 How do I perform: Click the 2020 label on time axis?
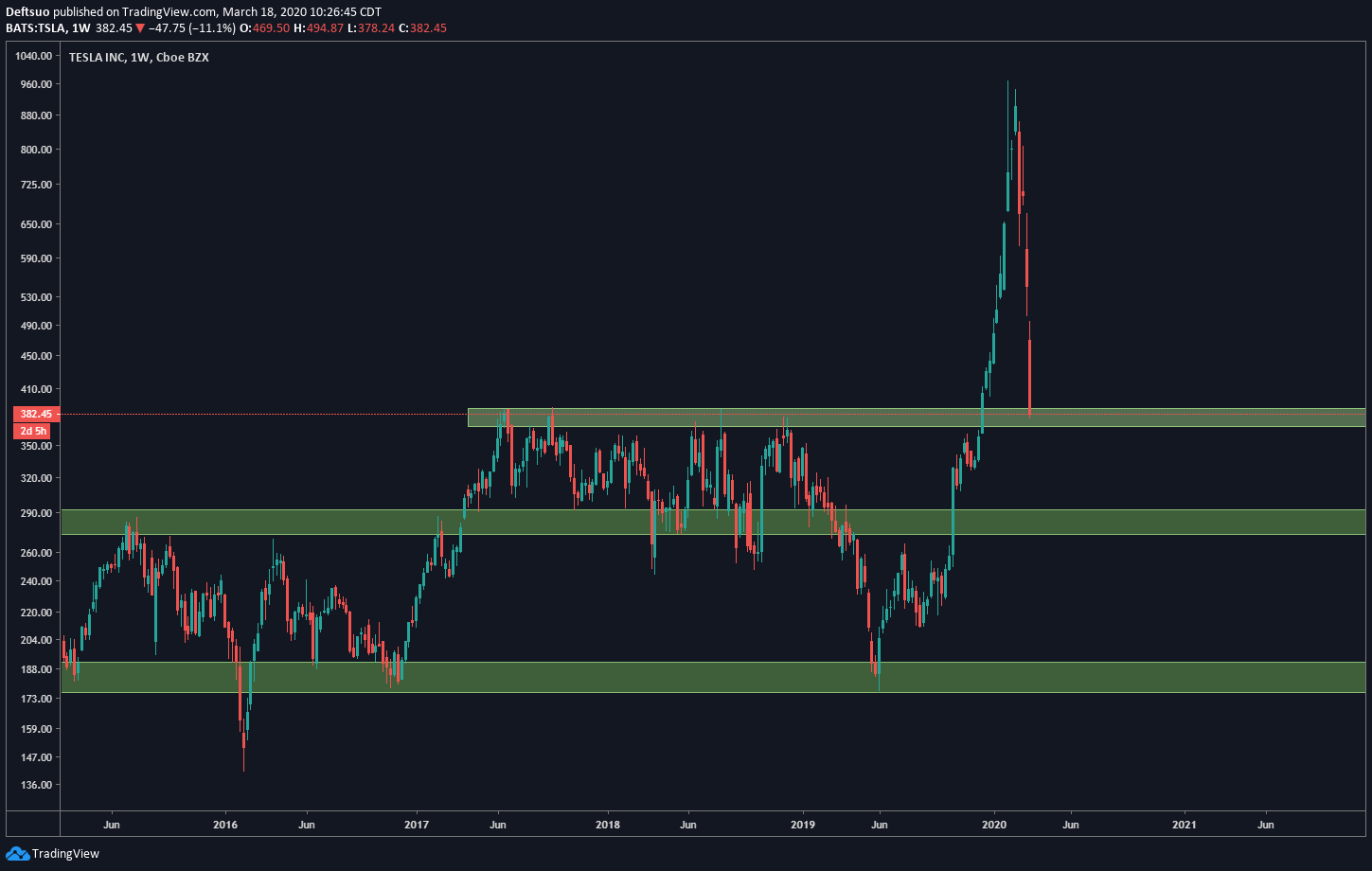(x=994, y=824)
